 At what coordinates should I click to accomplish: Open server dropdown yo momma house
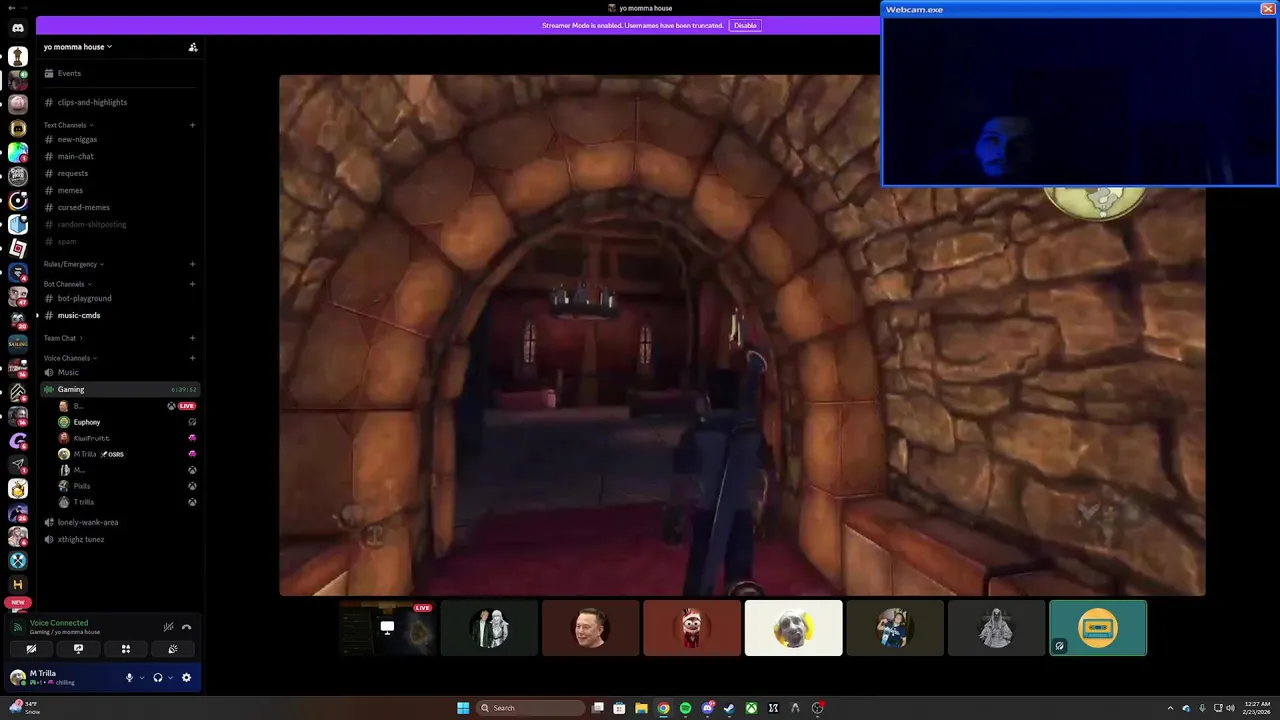coord(78,47)
